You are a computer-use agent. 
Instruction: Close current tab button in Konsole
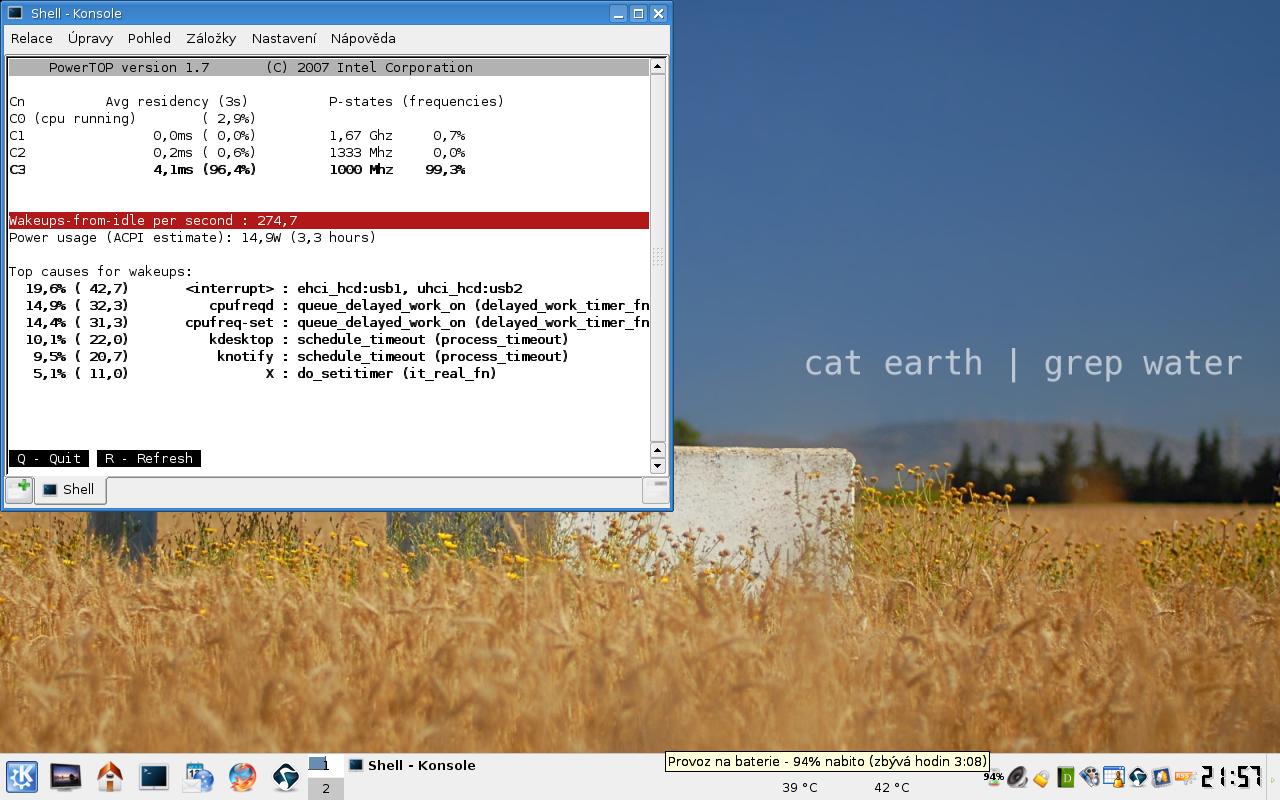[x=656, y=489]
